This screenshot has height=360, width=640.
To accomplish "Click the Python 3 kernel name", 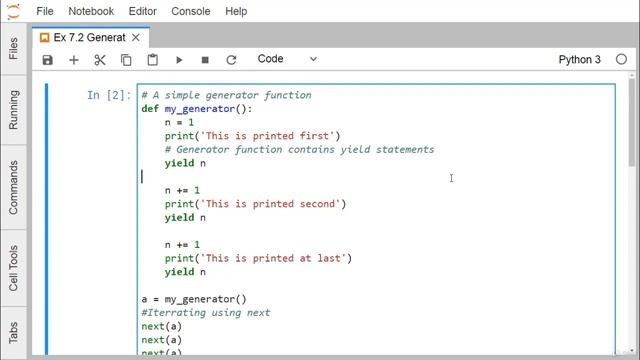I will coord(580,60).
